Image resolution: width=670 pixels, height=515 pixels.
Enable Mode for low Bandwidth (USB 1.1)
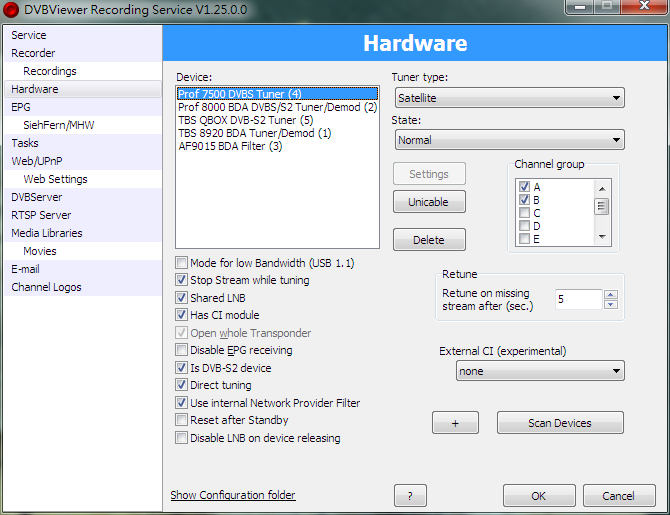tap(181, 262)
